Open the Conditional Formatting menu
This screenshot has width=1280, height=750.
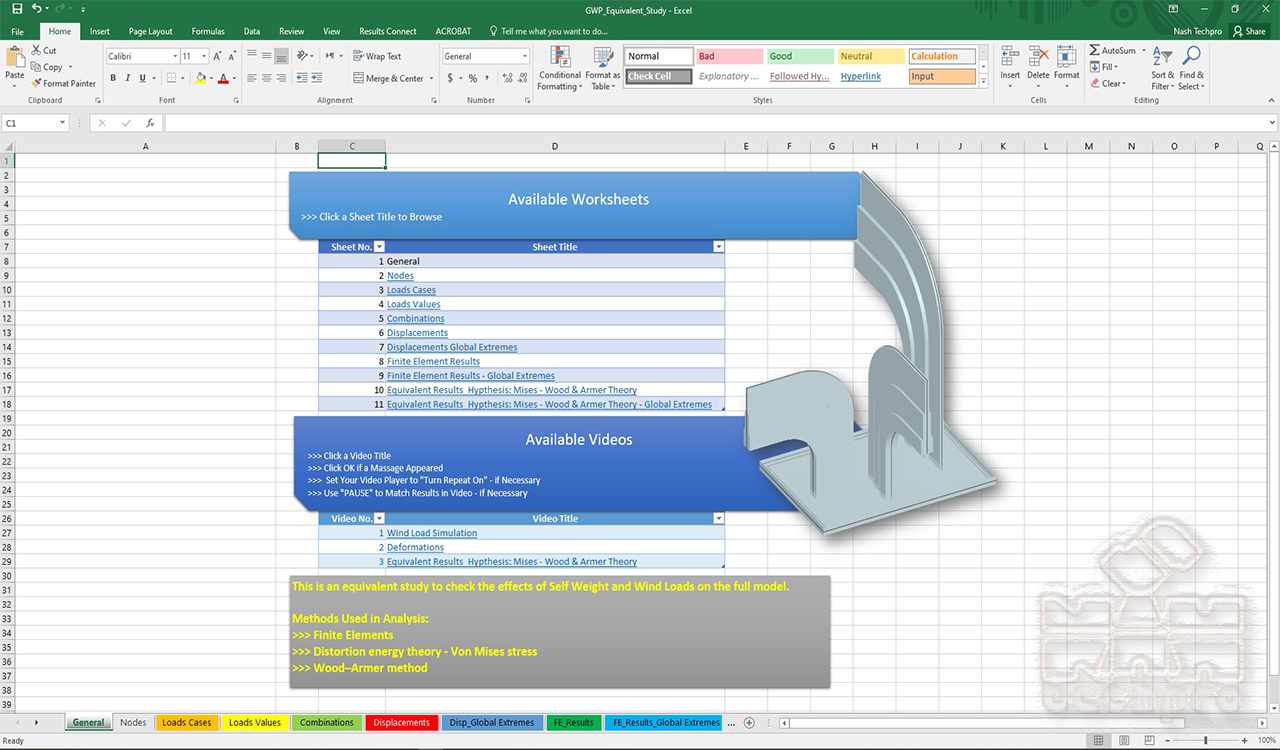click(x=559, y=68)
